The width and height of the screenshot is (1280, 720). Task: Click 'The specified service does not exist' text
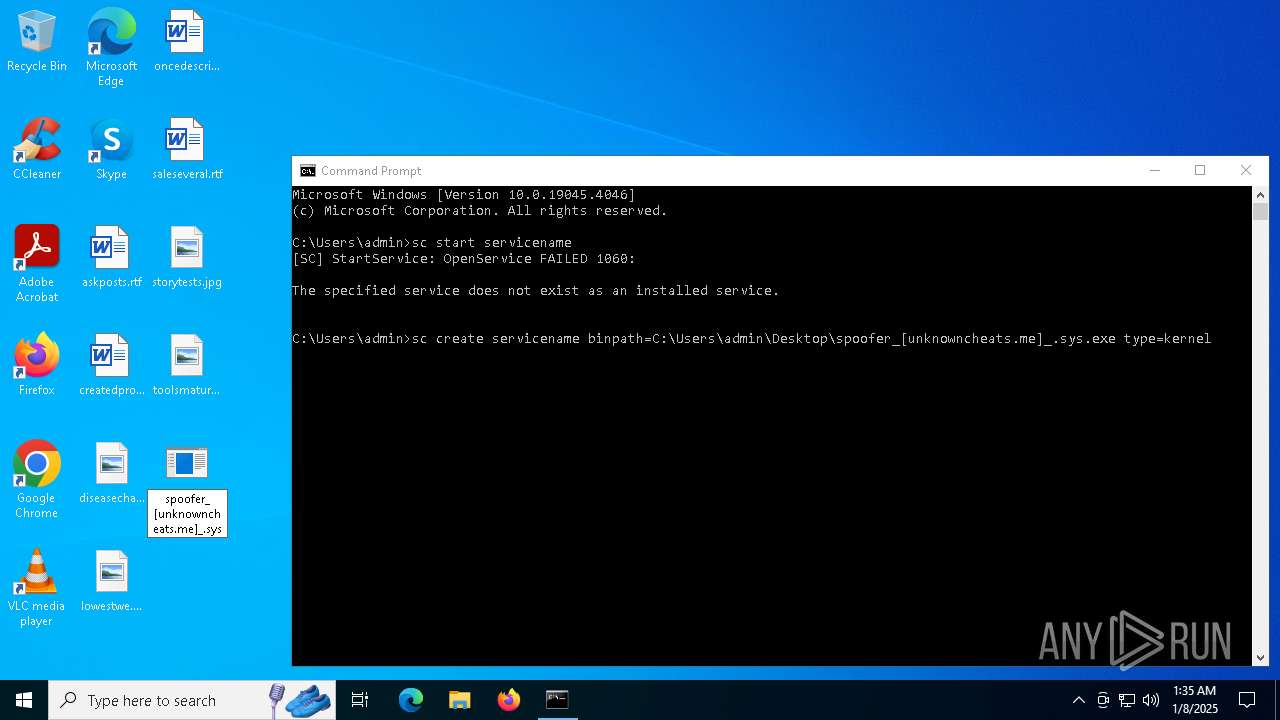pyautogui.click(x=535, y=291)
